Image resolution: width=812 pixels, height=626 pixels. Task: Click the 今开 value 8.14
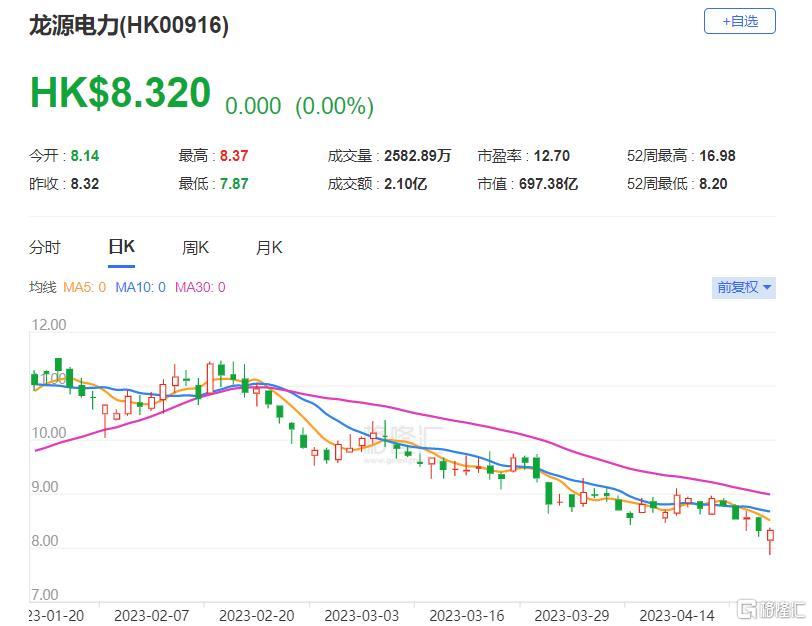(x=85, y=156)
